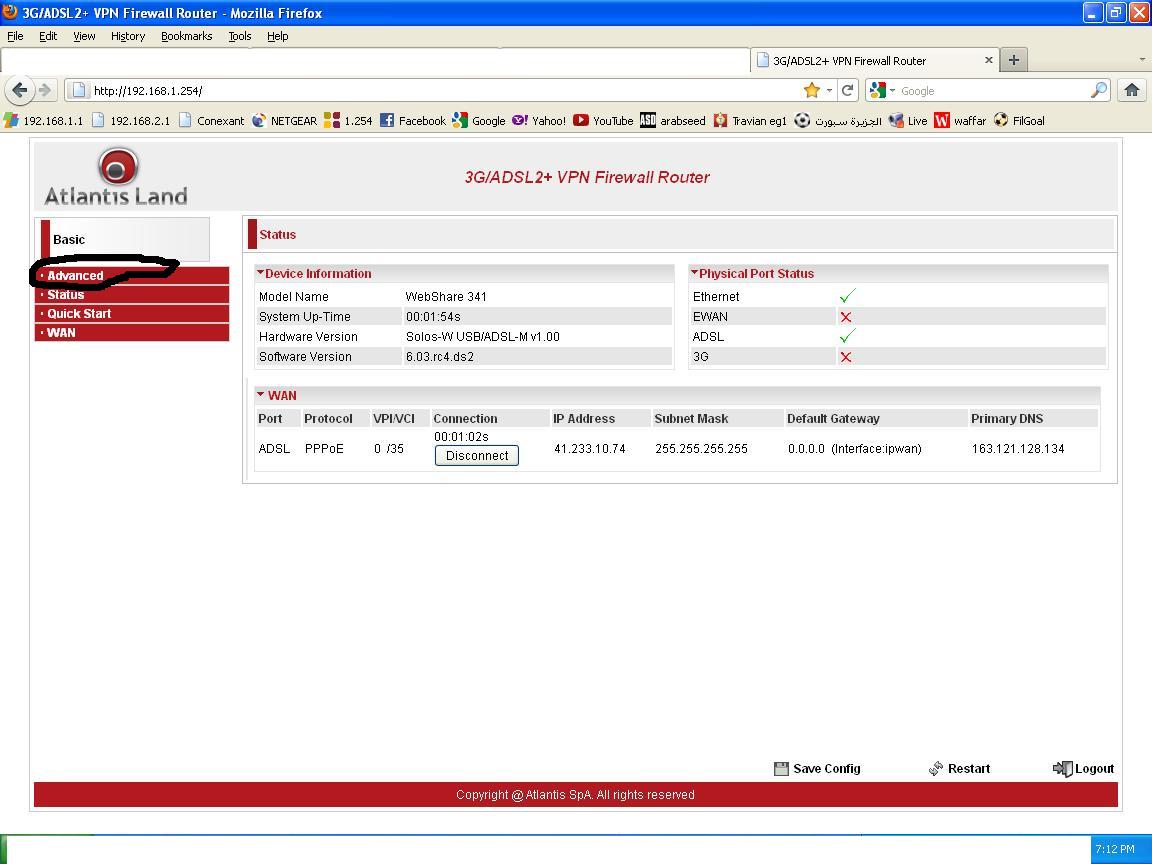Open the waffar bookmark

960,120
